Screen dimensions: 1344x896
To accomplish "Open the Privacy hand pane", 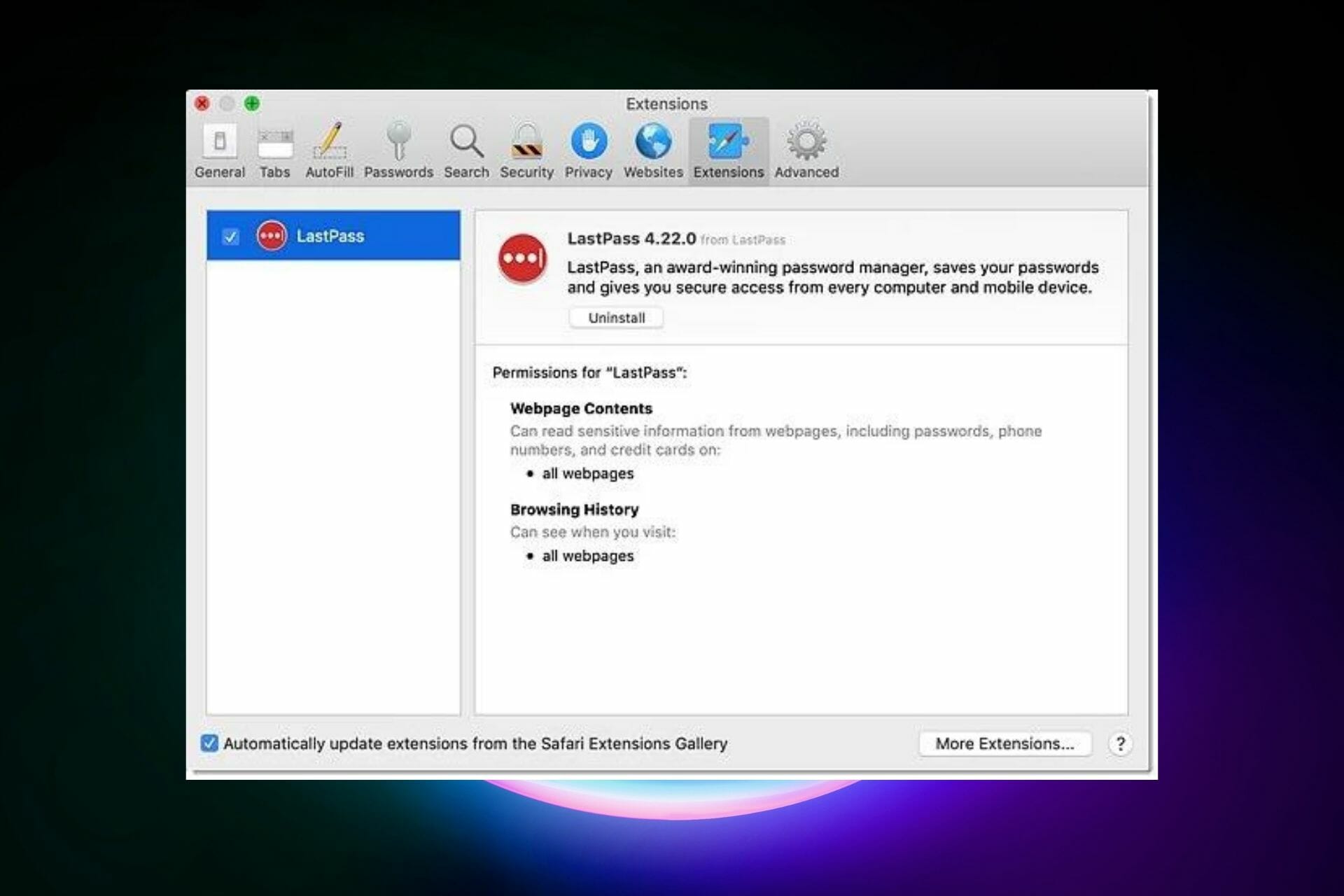I will (x=588, y=151).
